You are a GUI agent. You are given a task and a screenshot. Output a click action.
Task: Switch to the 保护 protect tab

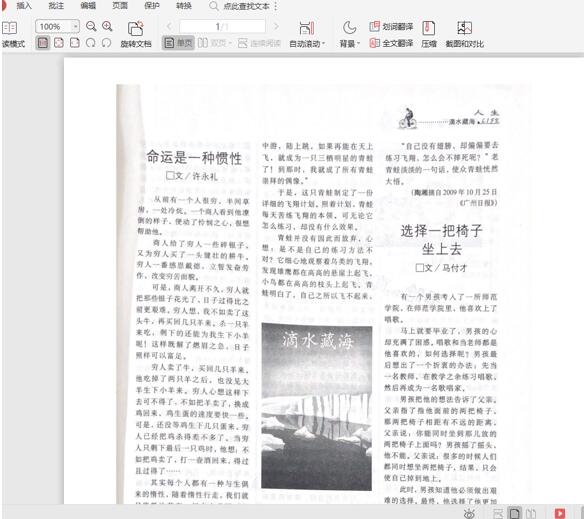coord(152,6)
